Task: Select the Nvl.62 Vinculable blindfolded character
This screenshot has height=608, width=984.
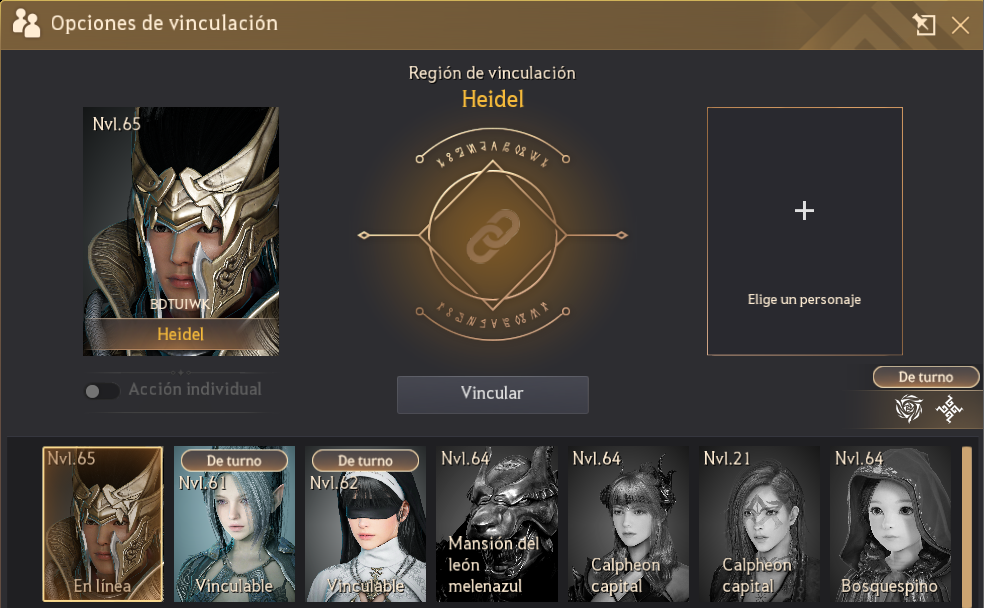Action: (365, 524)
